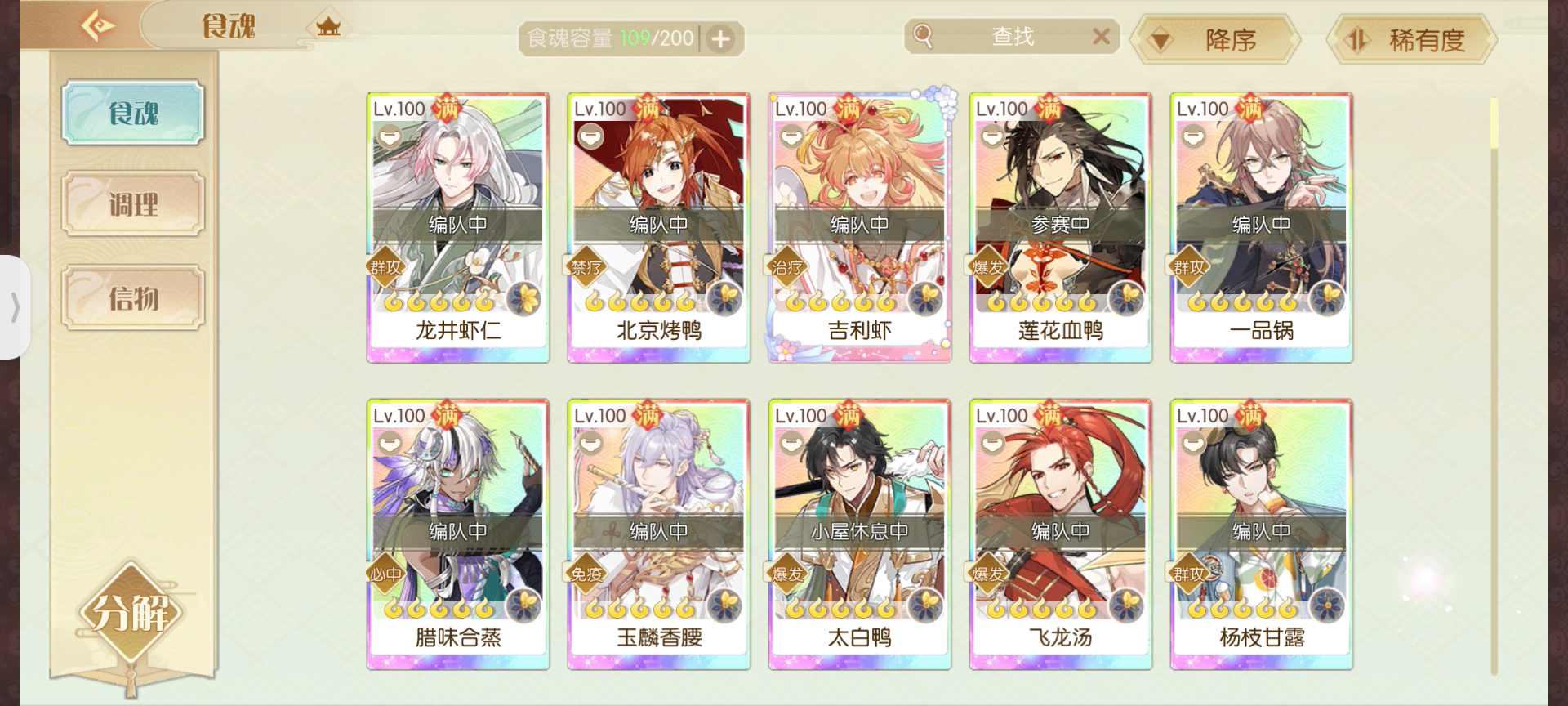Tap the 治疗 type badge on 吉利虾
1568x706 pixels.
click(x=788, y=266)
